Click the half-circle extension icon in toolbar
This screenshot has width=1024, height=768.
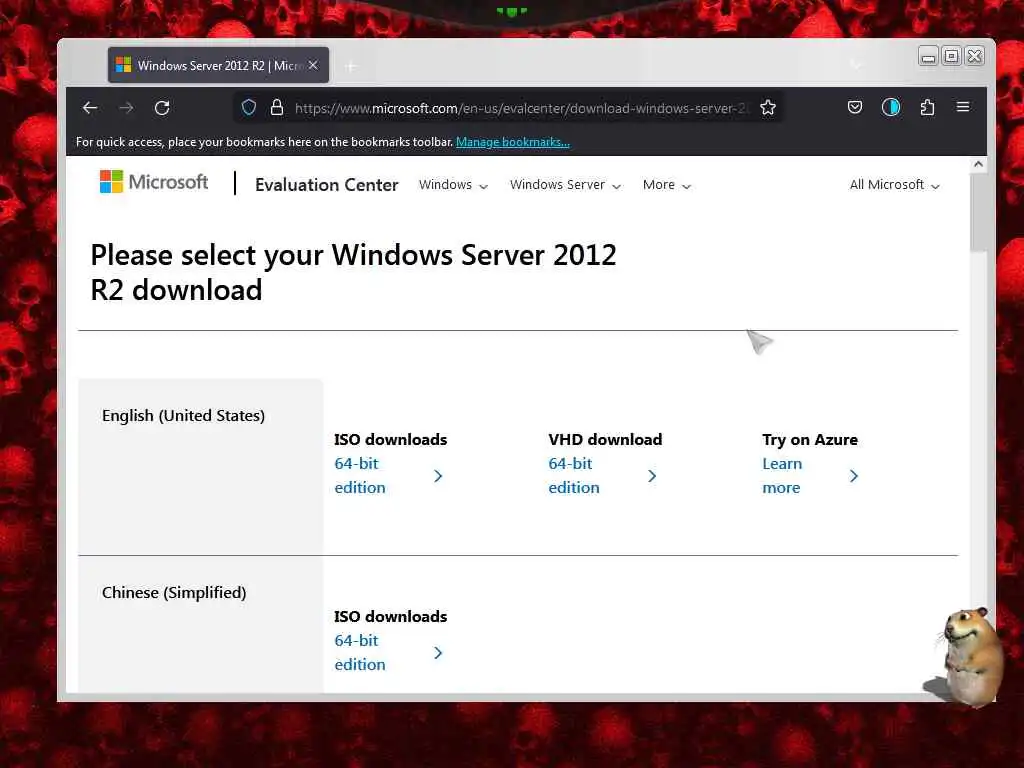[891, 107]
